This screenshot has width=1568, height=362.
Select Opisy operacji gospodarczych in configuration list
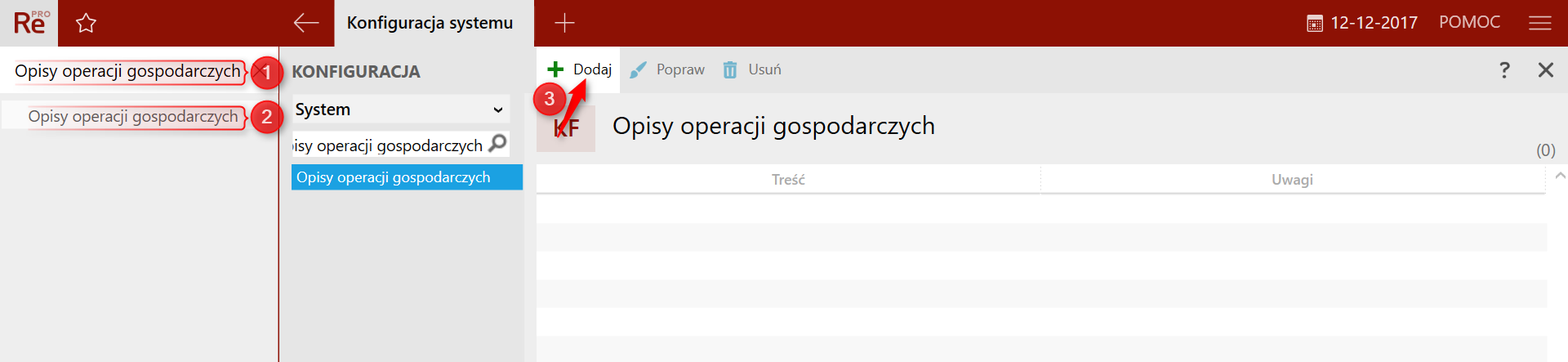(407, 177)
